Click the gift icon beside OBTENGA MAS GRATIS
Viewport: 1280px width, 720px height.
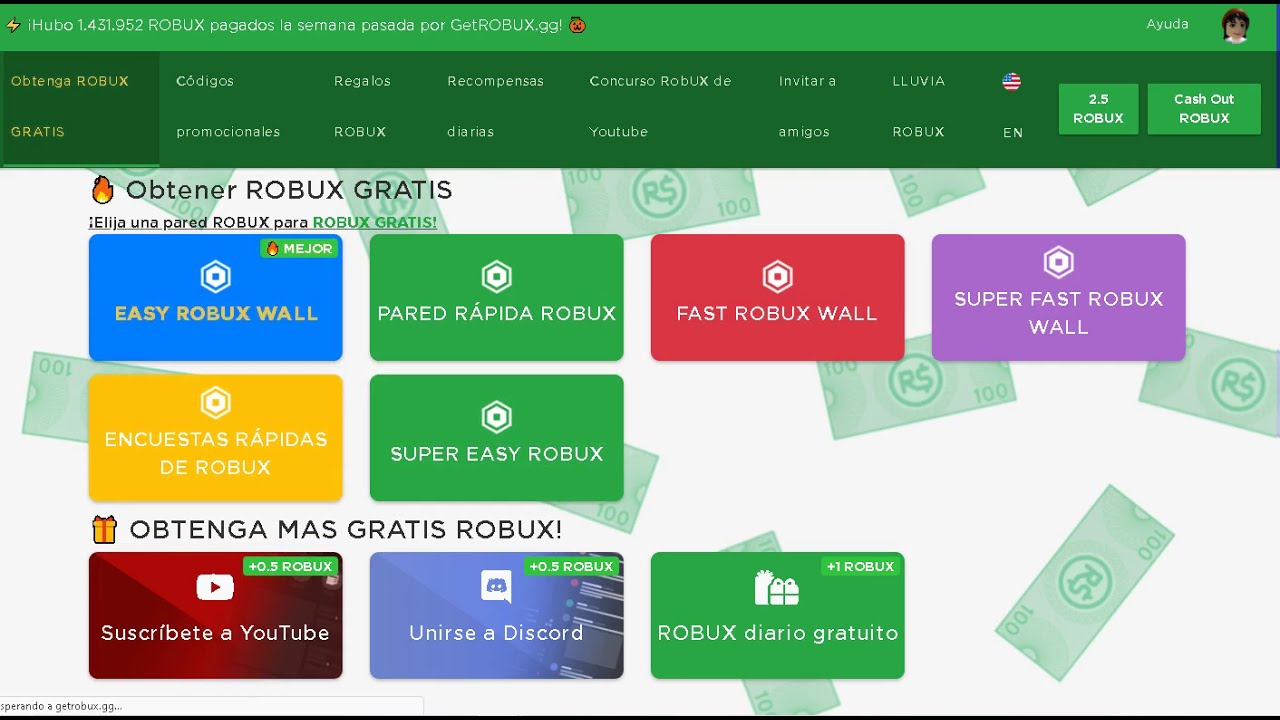click(103, 529)
